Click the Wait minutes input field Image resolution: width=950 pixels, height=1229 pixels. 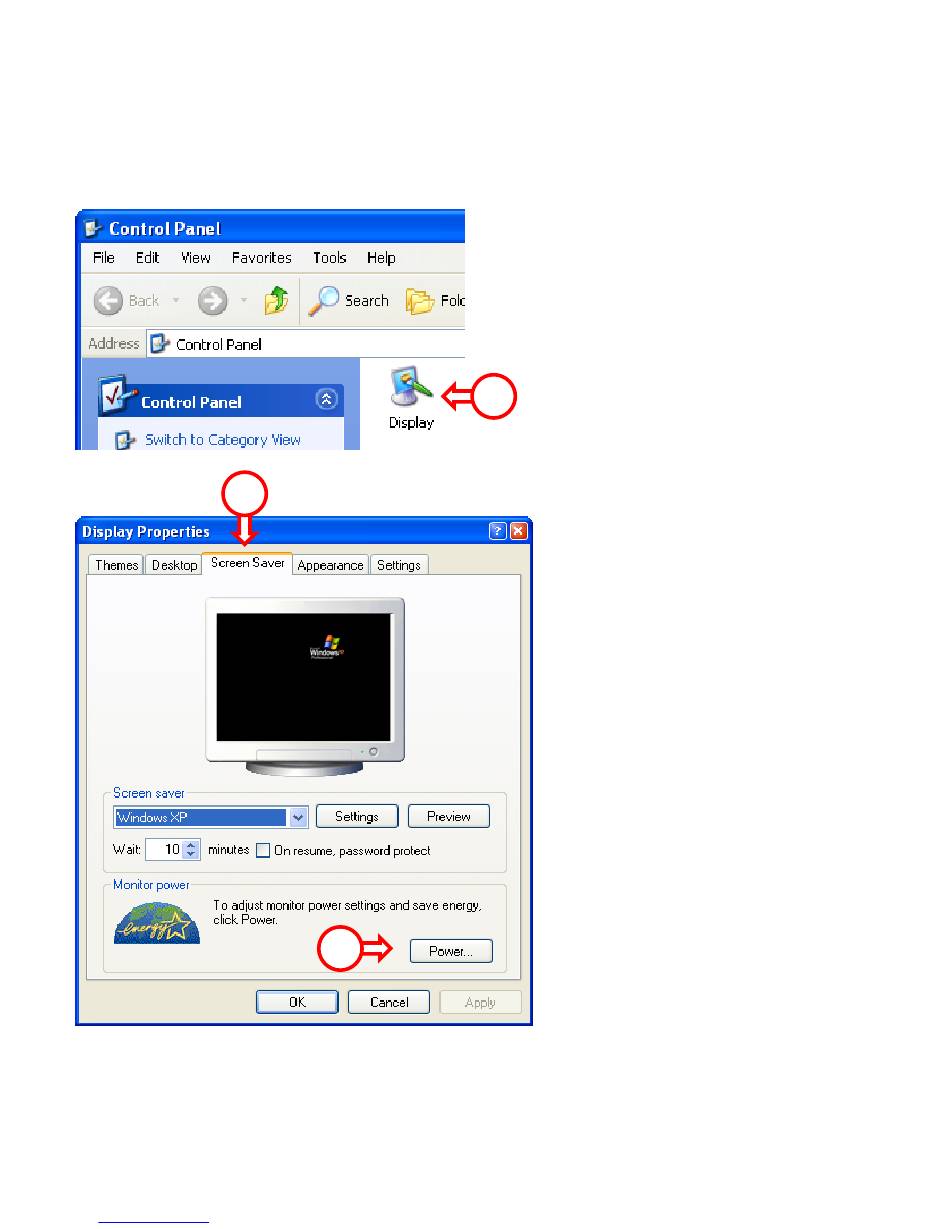[x=164, y=850]
